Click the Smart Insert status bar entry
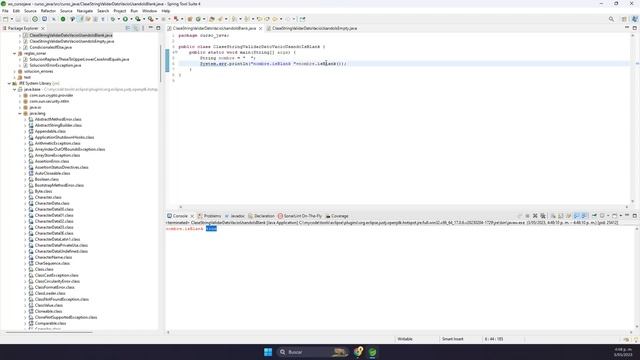 (x=452, y=339)
